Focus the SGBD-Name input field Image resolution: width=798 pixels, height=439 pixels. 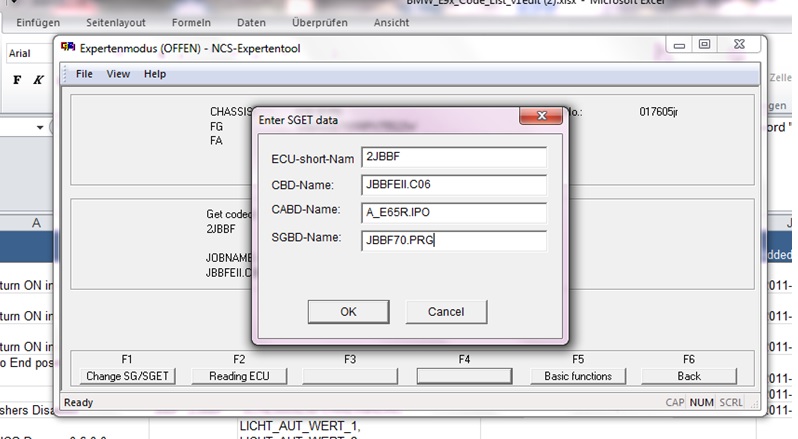point(453,240)
